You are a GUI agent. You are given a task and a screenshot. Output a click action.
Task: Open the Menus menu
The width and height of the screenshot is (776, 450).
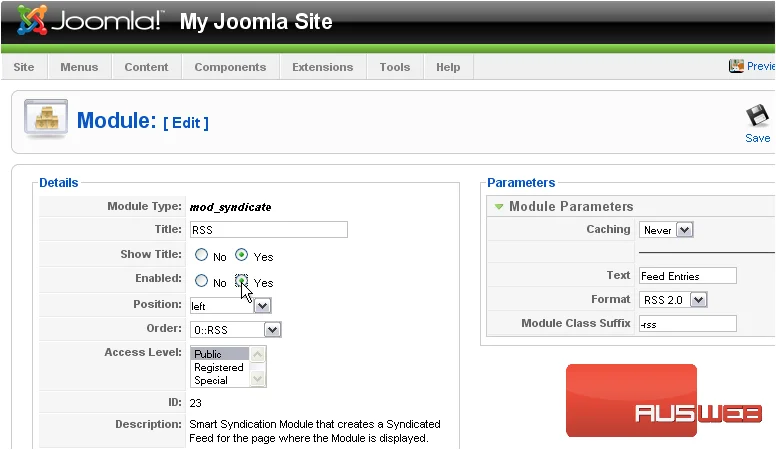coord(79,67)
